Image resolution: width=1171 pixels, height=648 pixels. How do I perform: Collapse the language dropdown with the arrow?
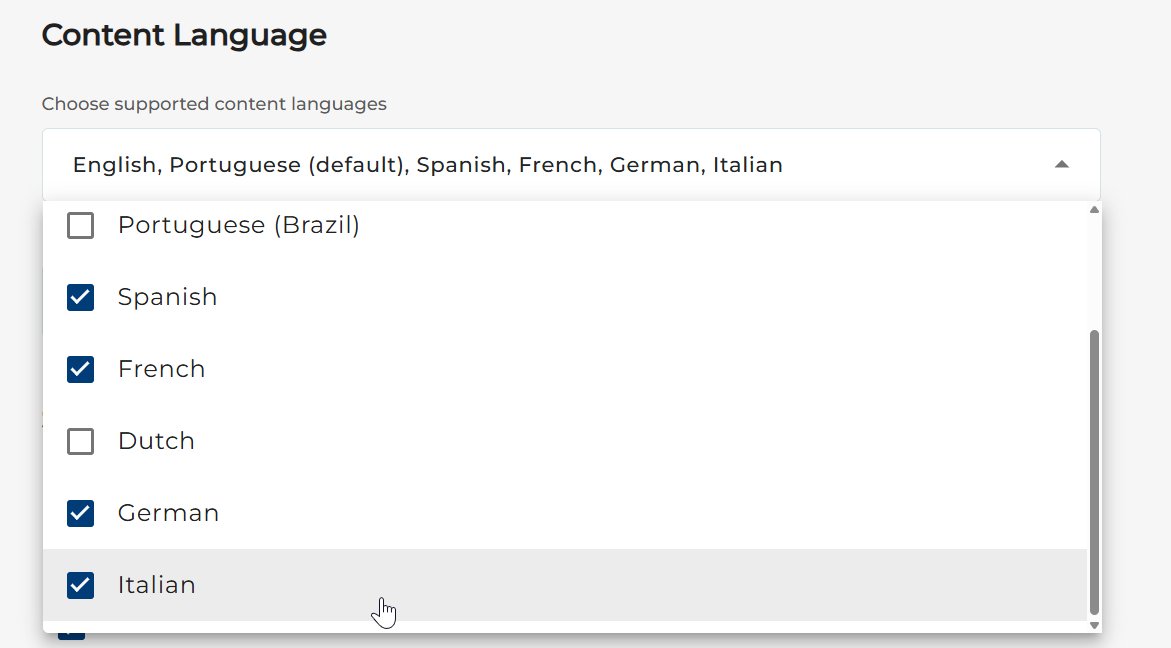[x=1062, y=165]
